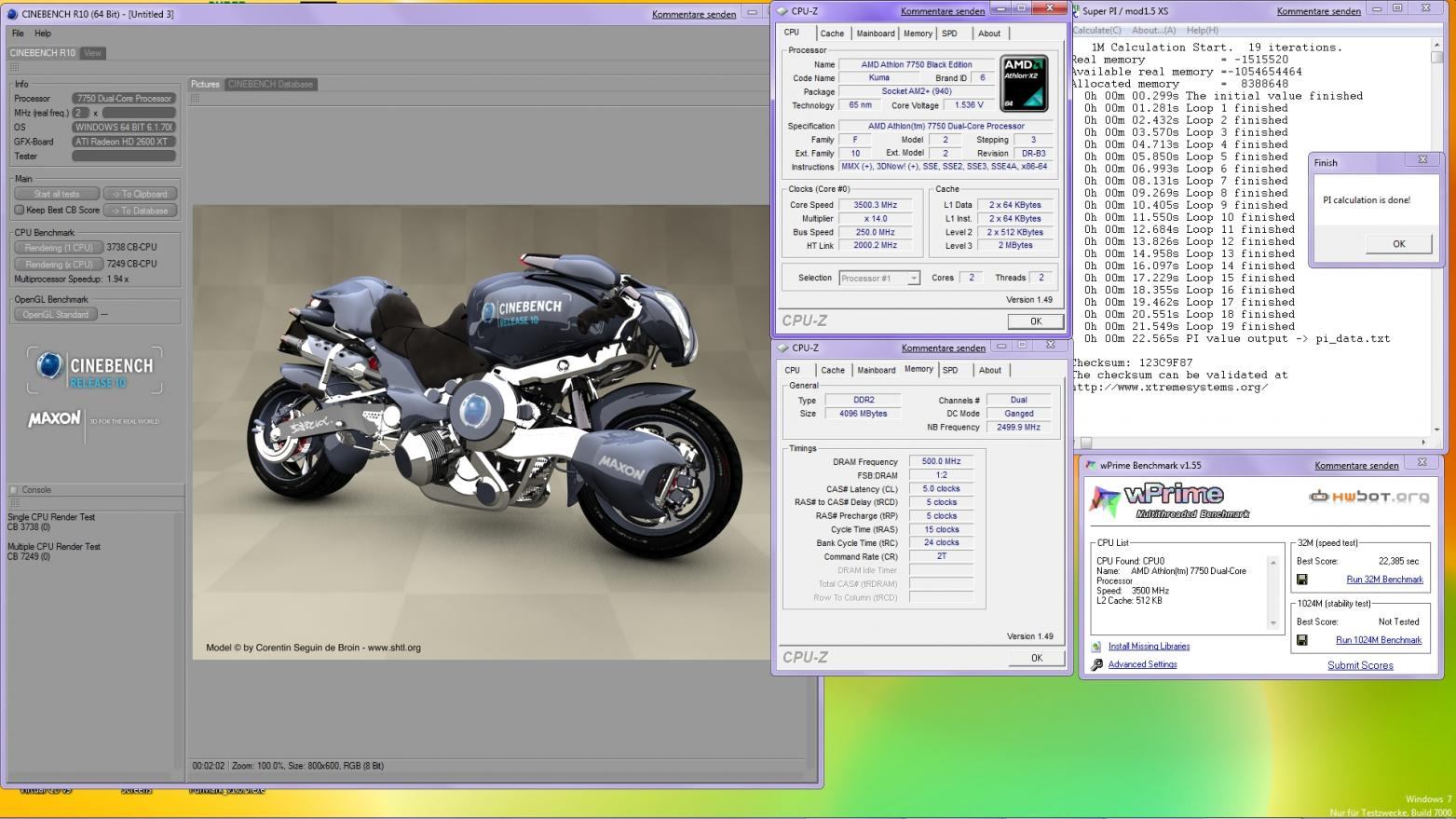Switch to CPU tab in bottom CPU-Z window
The image size is (1456, 819).
[793, 370]
